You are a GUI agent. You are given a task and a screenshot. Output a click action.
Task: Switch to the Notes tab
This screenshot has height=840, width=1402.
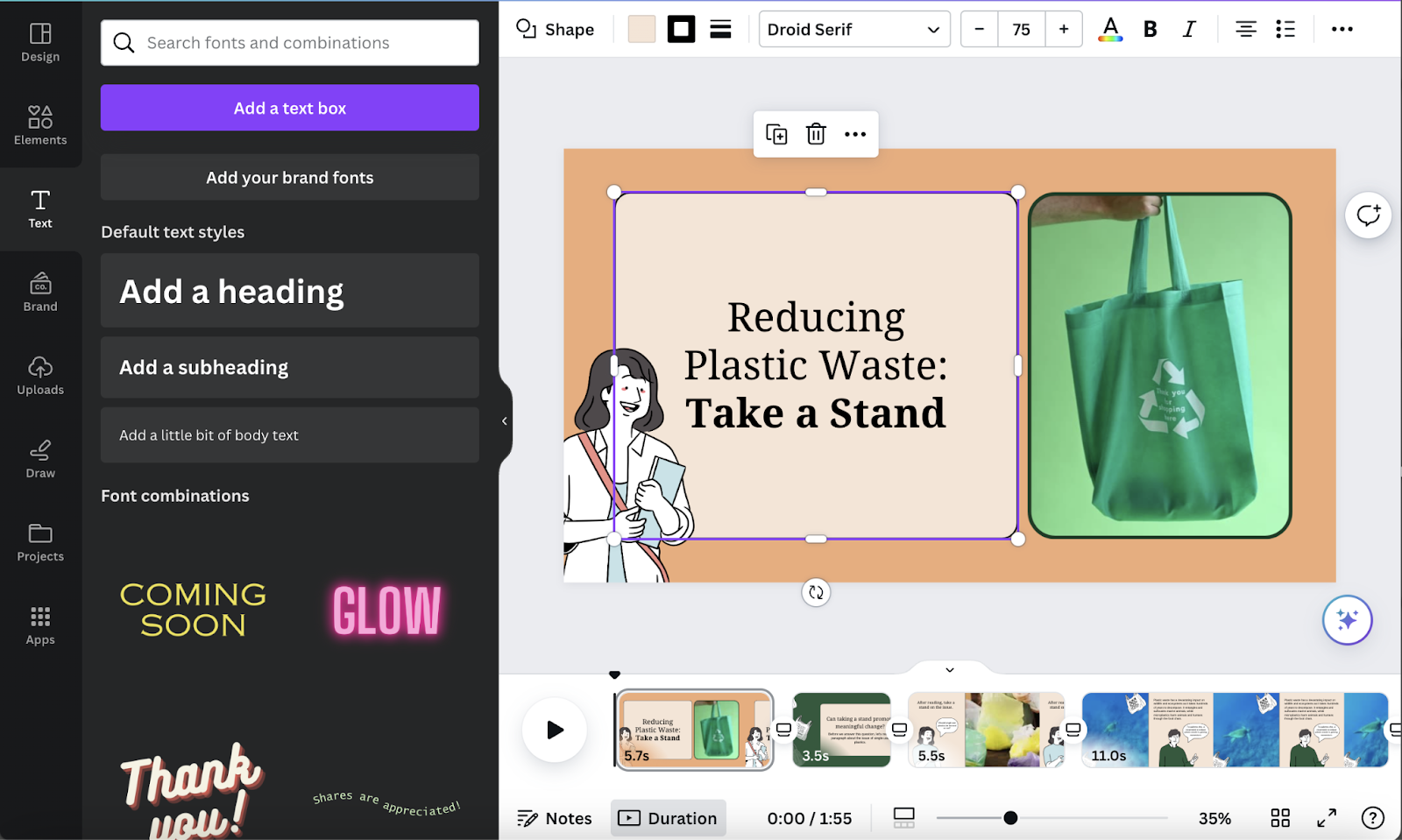coord(555,817)
